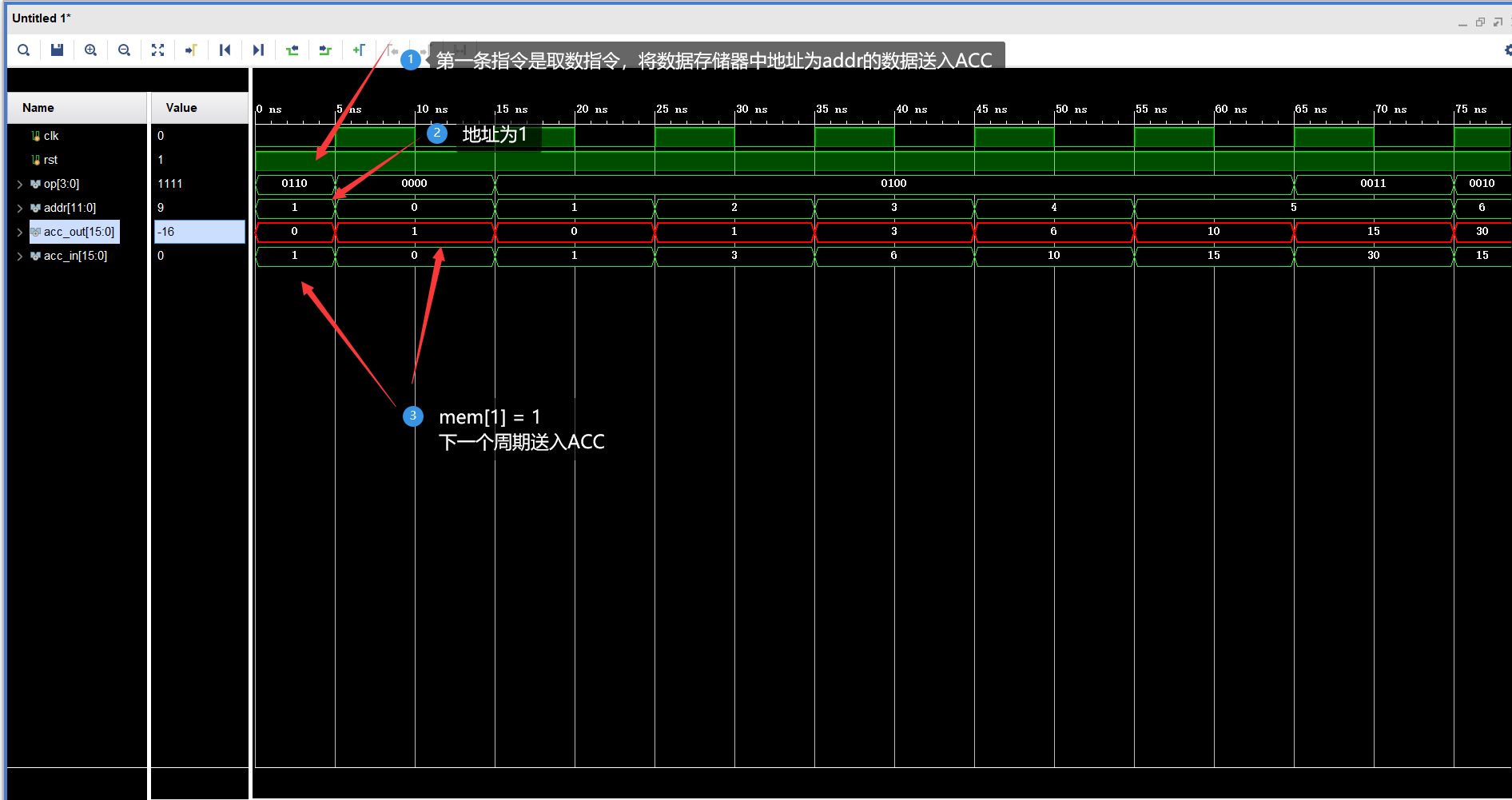Click the 20 ns ruler mark

pos(592,109)
